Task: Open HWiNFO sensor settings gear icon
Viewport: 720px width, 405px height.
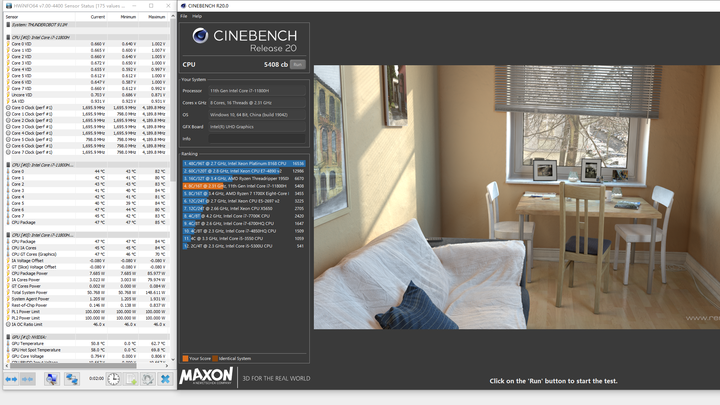Action: [148, 379]
